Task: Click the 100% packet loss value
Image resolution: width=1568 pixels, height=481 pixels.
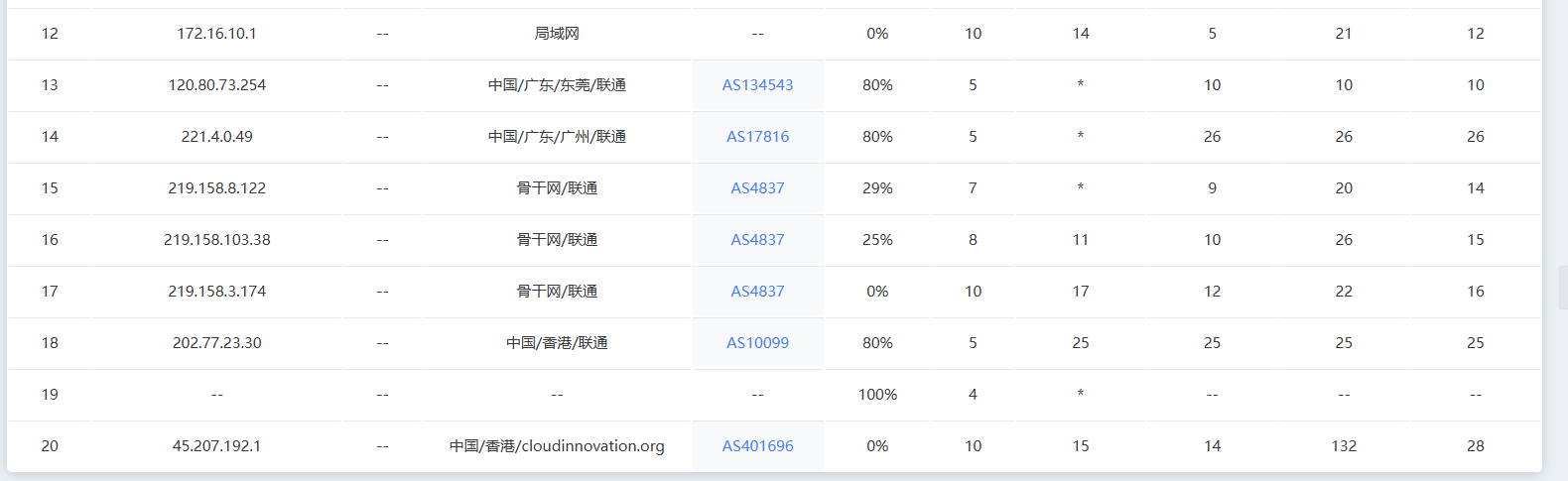Action: coord(877,395)
